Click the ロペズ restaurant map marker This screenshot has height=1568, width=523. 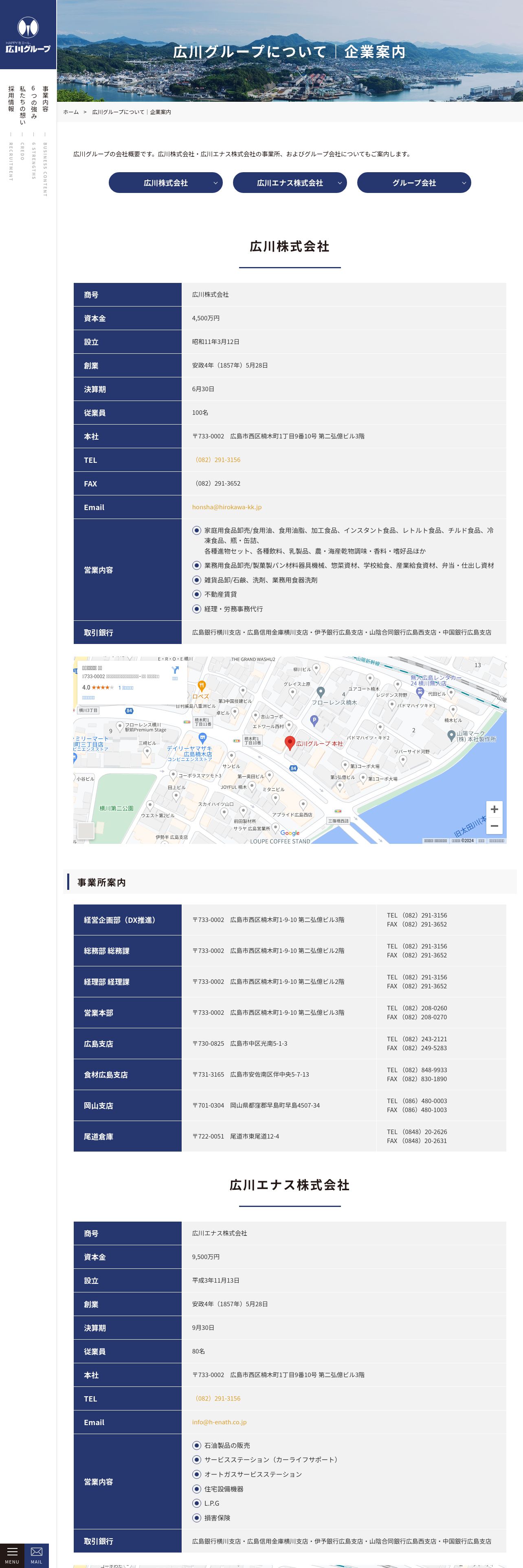coord(202,686)
